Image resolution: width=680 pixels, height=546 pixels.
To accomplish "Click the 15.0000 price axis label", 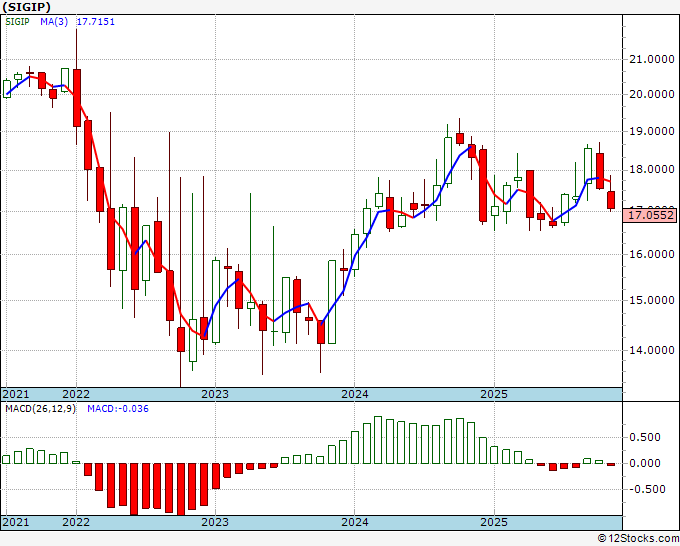I will click(x=651, y=300).
